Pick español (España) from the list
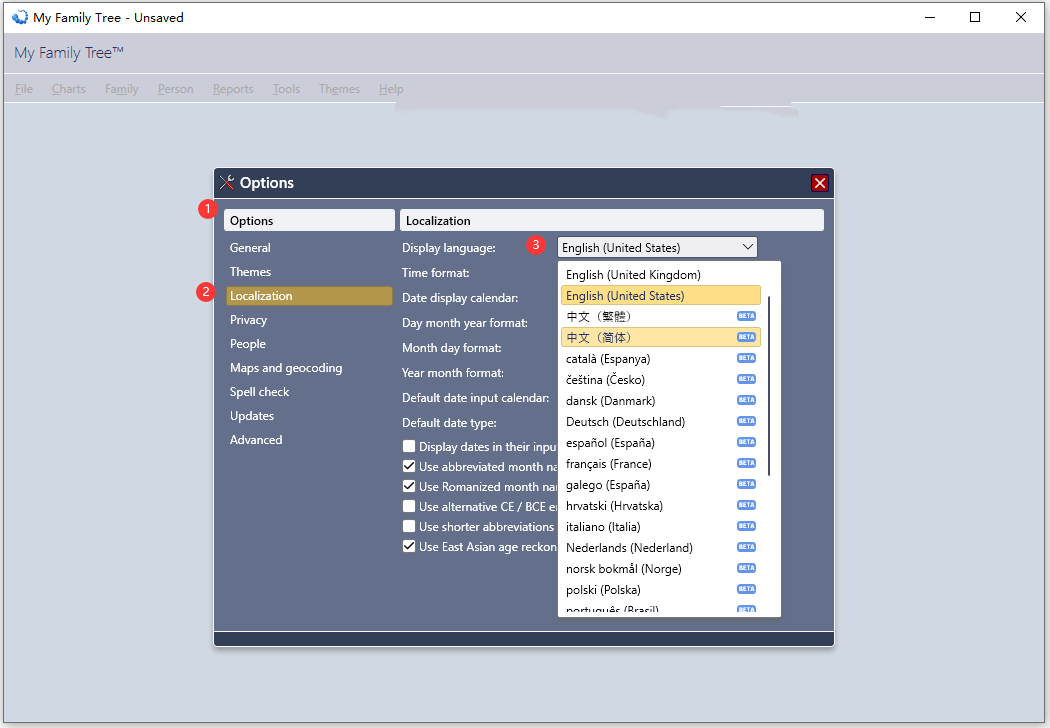1050x728 pixels. [660, 443]
